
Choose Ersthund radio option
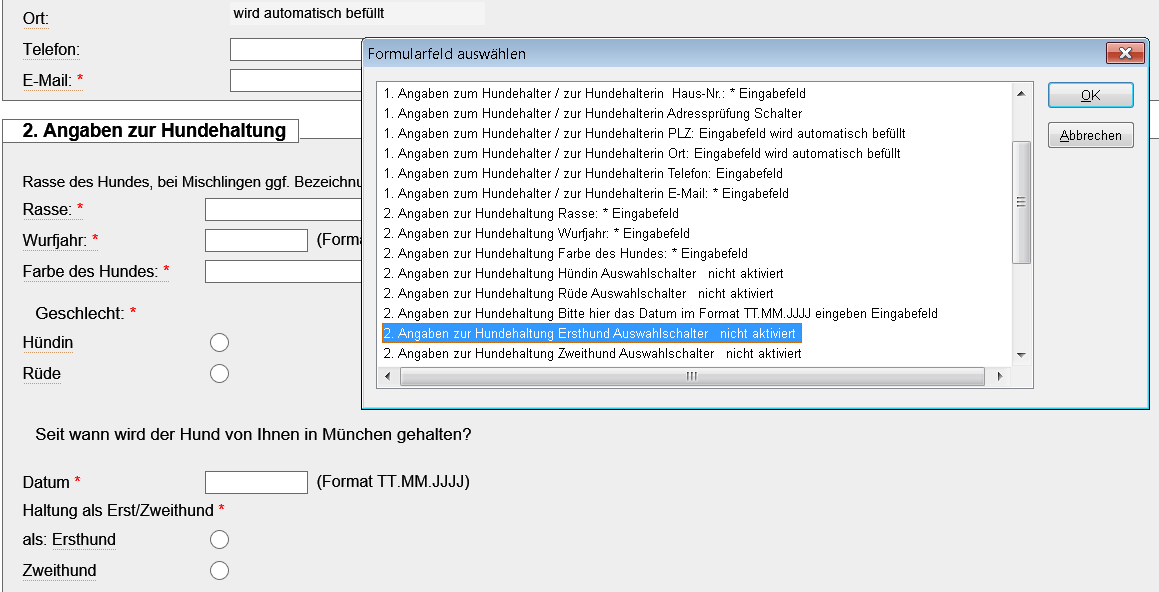[220, 540]
